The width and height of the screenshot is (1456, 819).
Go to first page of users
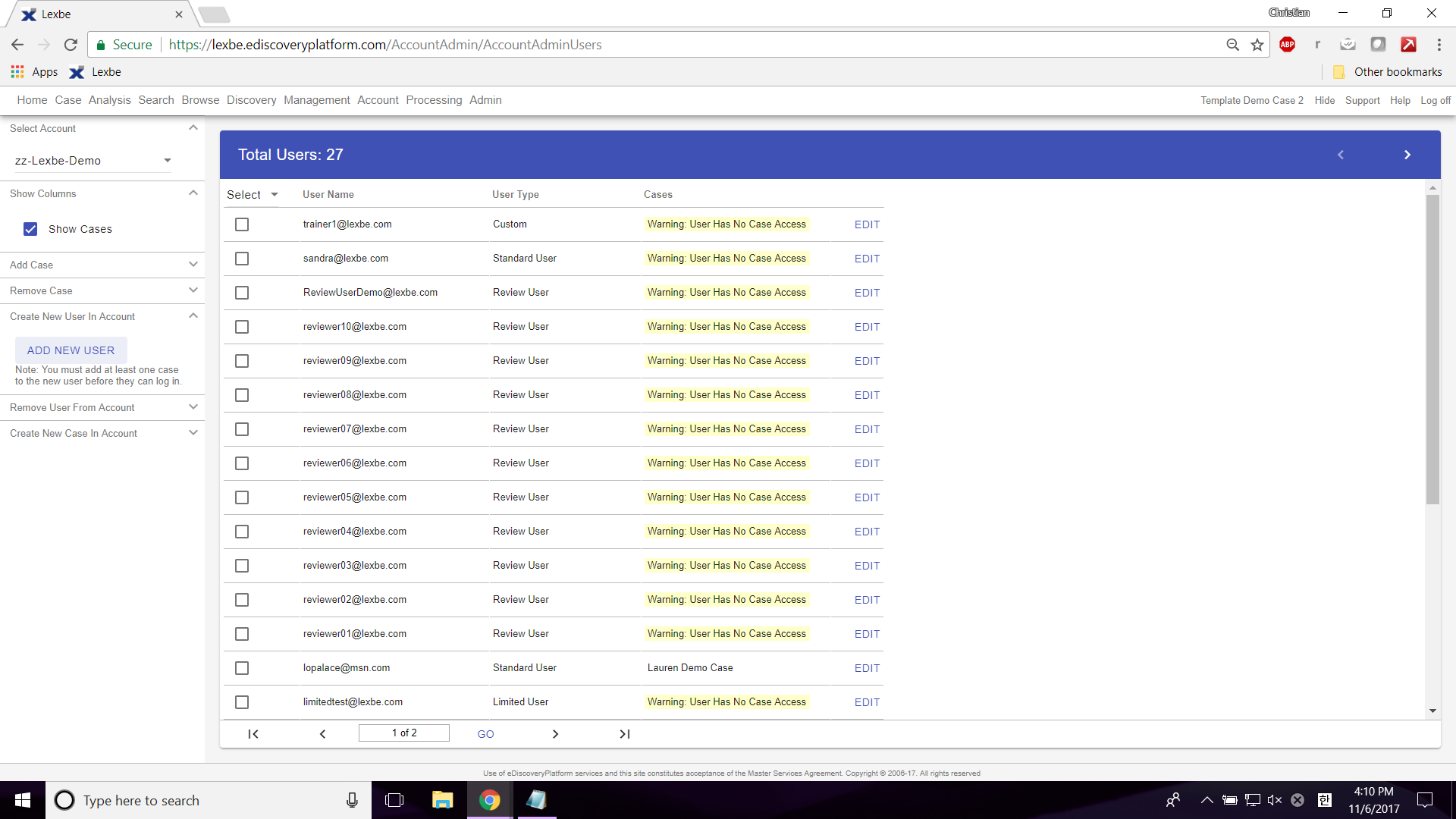point(253,734)
